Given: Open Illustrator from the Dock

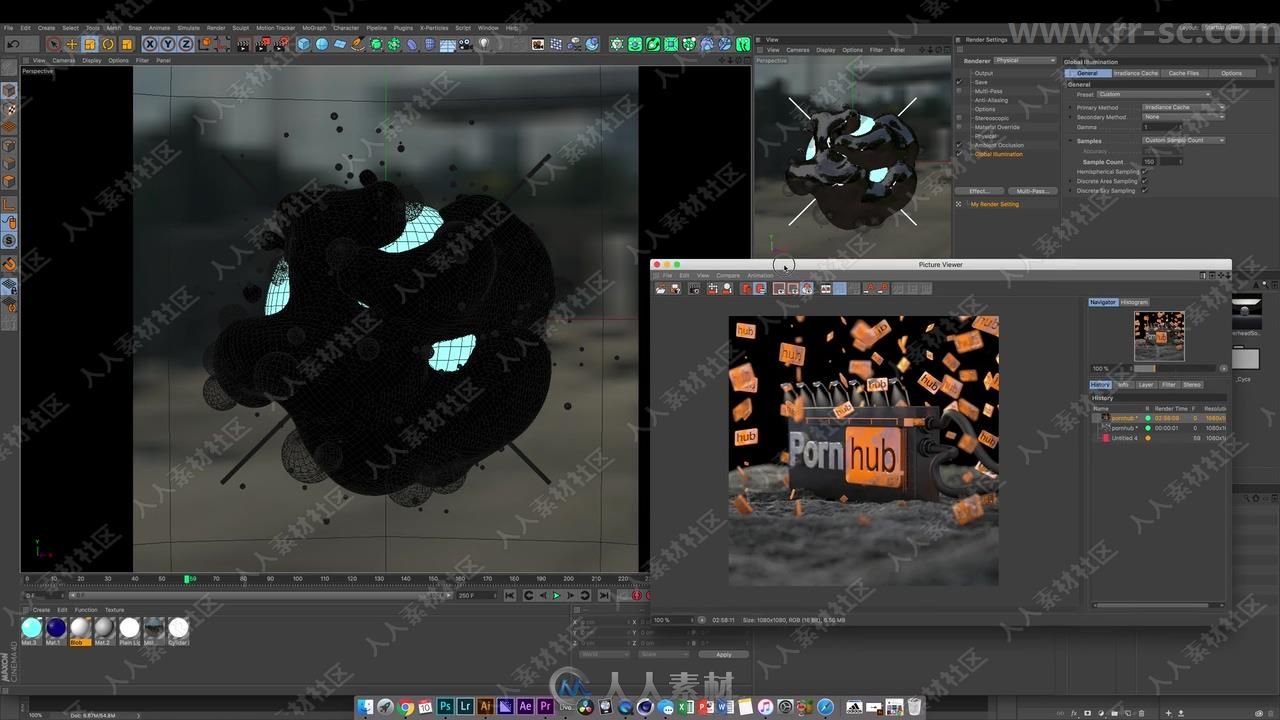Looking at the screenshot, I should pos(485,707).
